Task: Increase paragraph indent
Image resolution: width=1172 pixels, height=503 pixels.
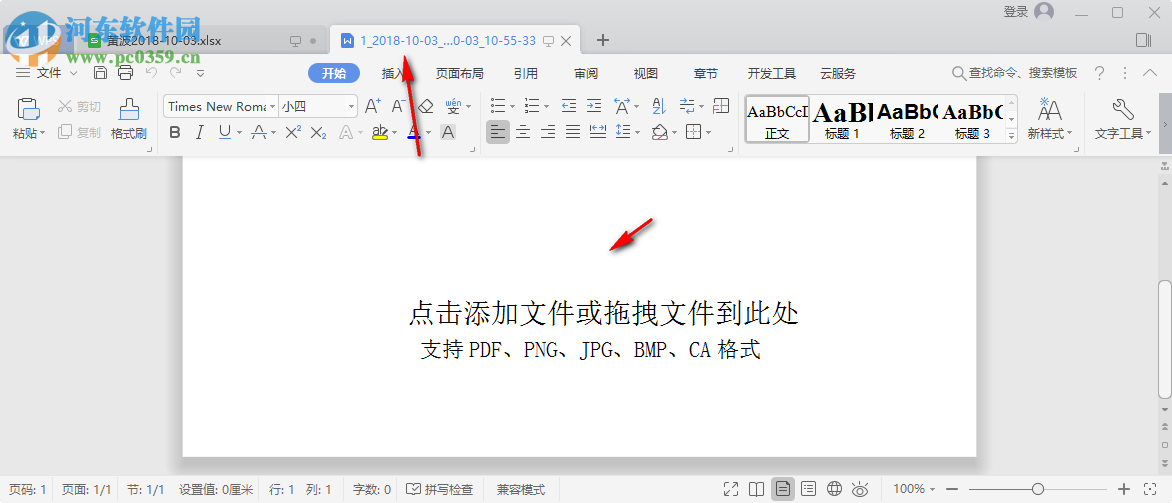Action: coord(594,106)
